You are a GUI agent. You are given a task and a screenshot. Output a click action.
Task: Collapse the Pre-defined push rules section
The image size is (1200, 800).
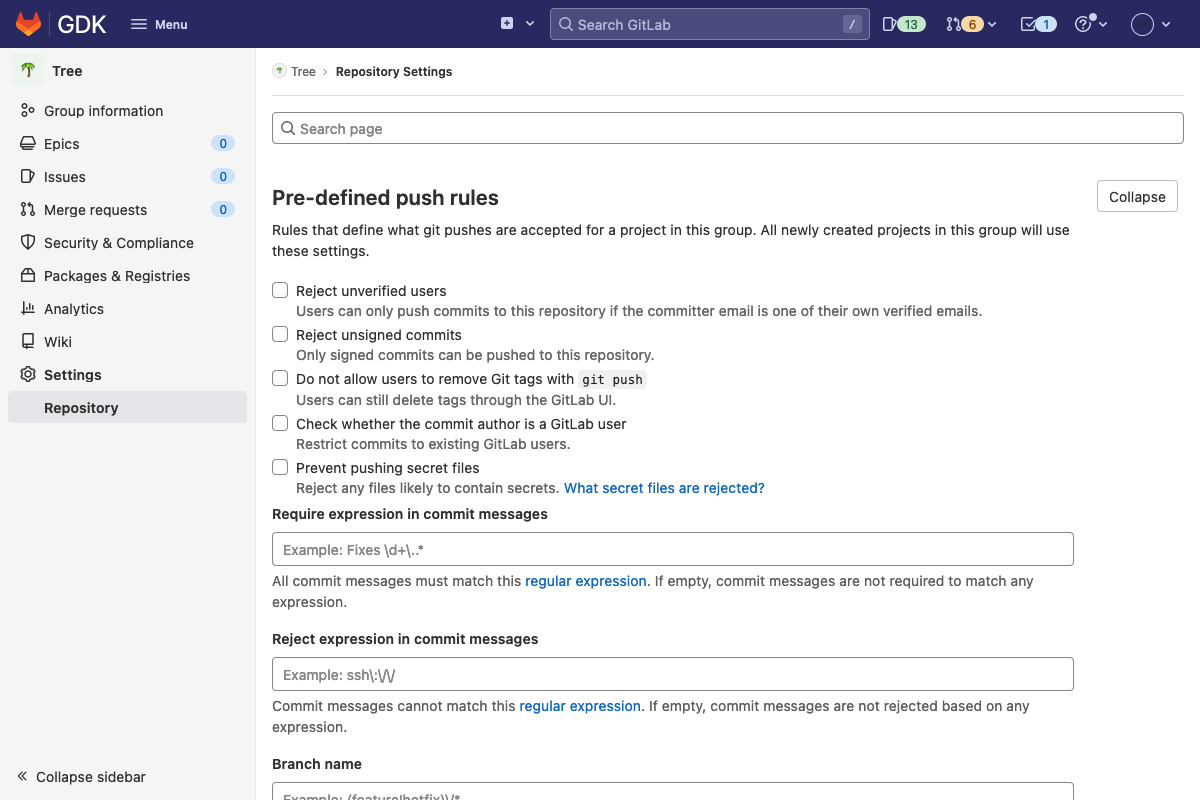1136,196
